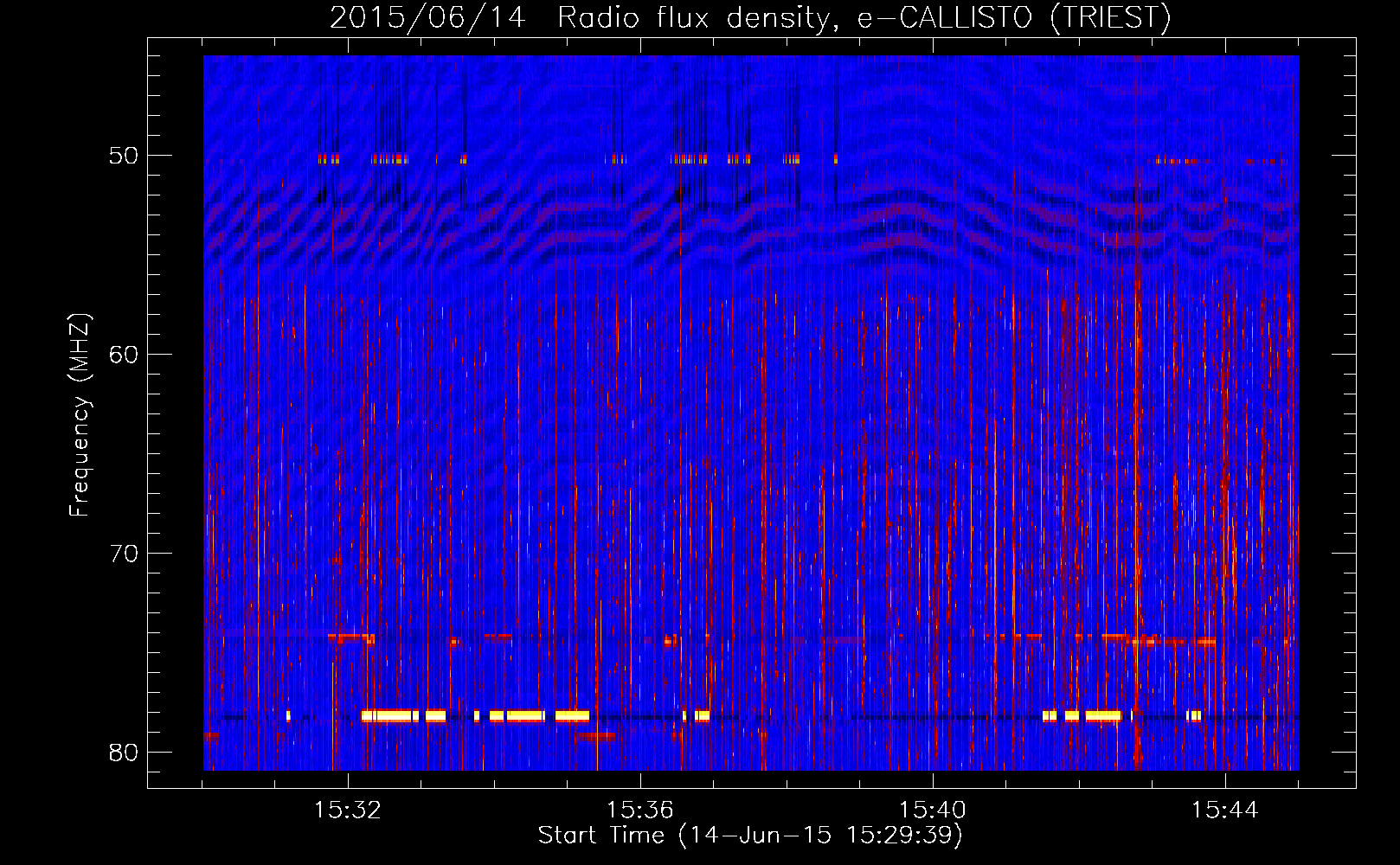Click the time tick label 15:36
Viewport: 1400px width, 865px height.
639,811
